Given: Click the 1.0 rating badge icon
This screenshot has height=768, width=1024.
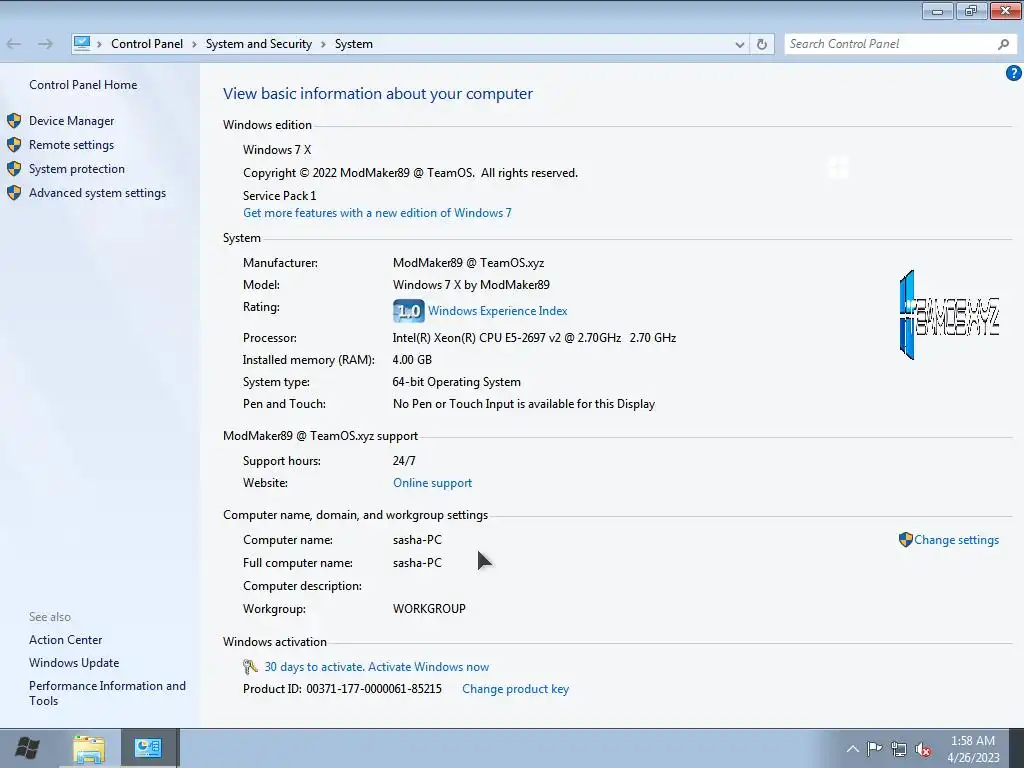Looking at the screenshot, I should pos(409,311).
